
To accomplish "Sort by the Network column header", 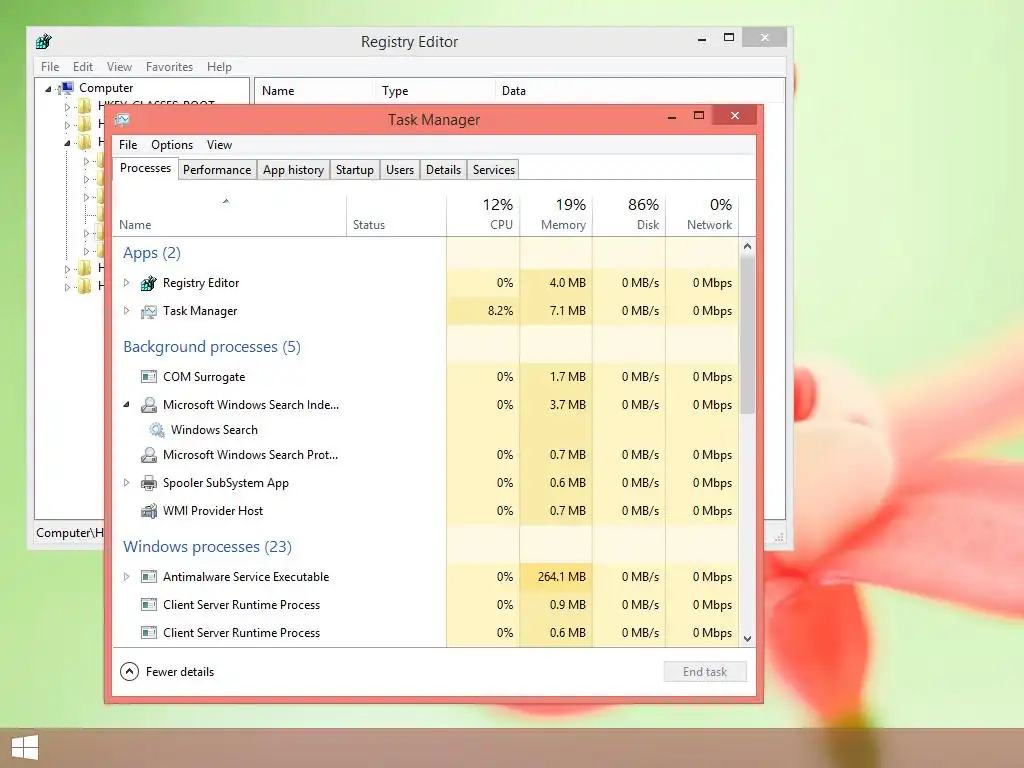I will [x=702, y=215].
